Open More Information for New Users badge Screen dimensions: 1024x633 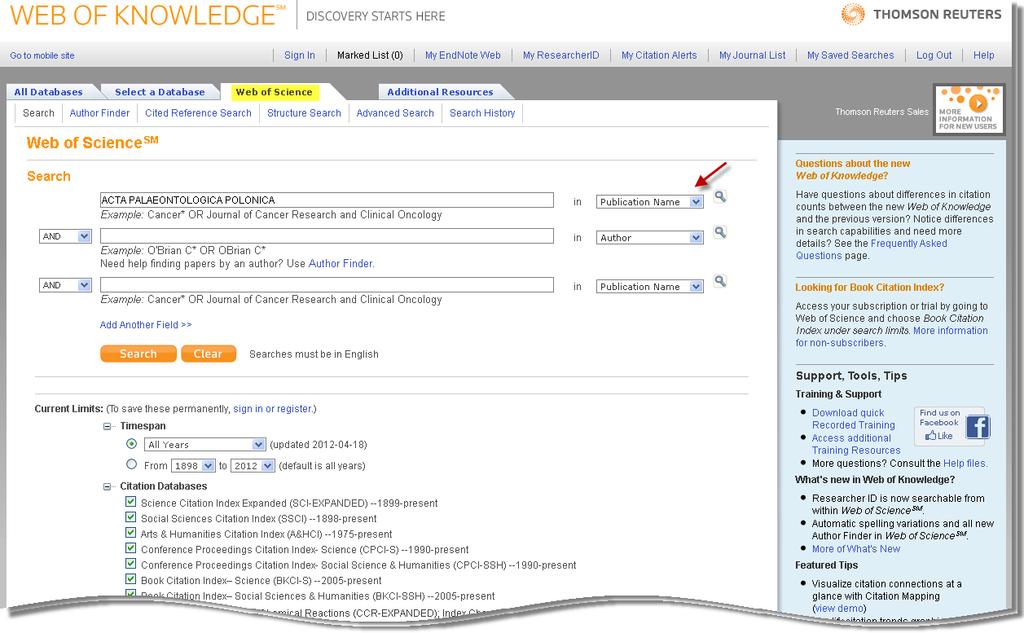[x=968, y=109]
